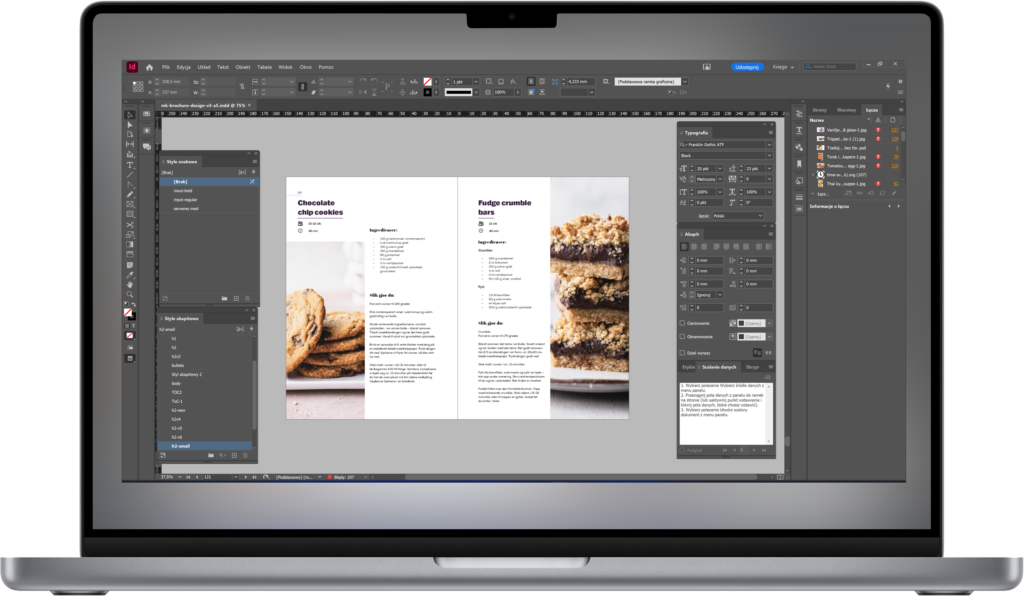The width and height of the screenshot is (1024, 596).
Task: Click the fill color swatch in toolbox
Action: pos(128,313)
